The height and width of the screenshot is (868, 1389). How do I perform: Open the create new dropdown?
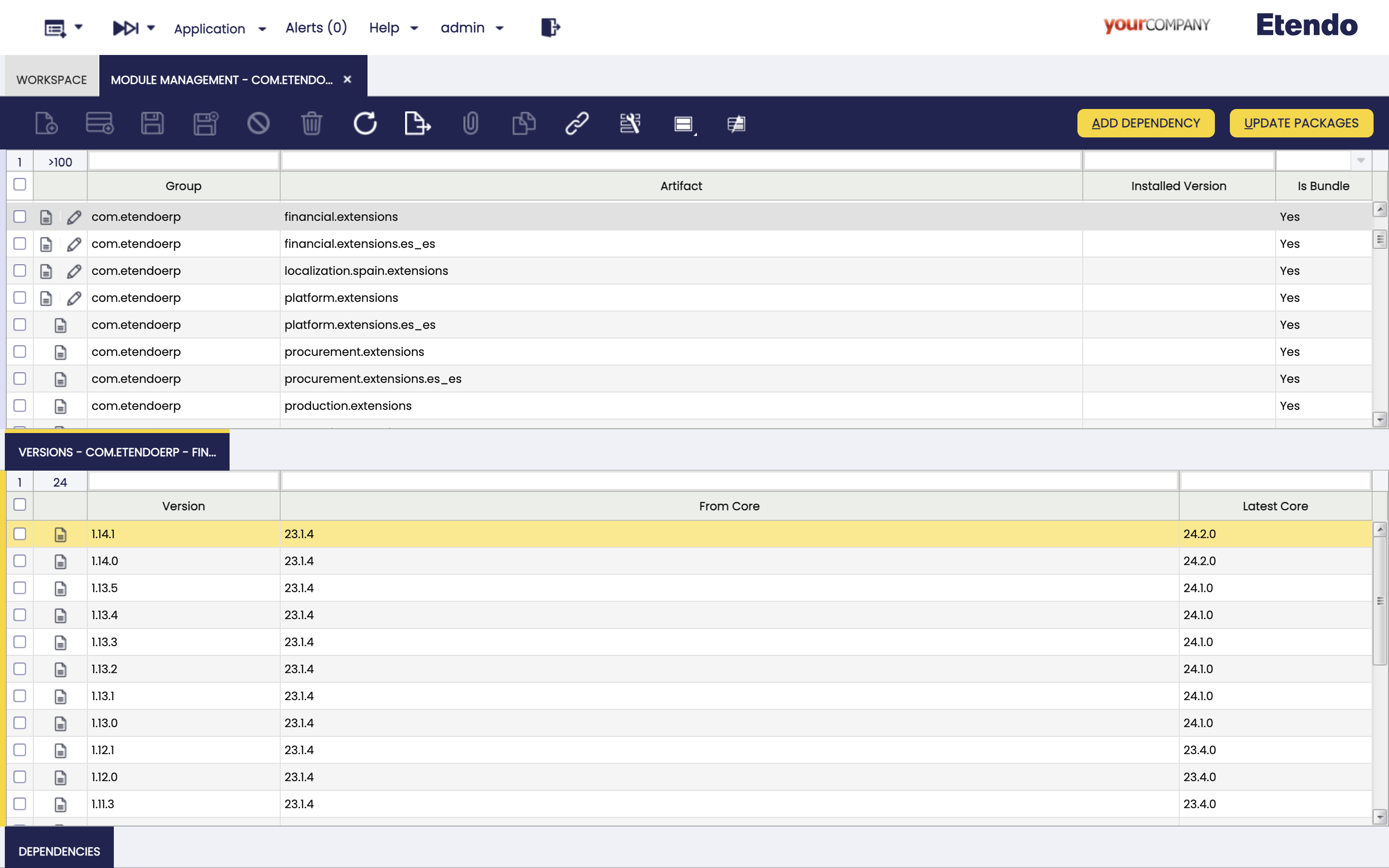point(63,27)
